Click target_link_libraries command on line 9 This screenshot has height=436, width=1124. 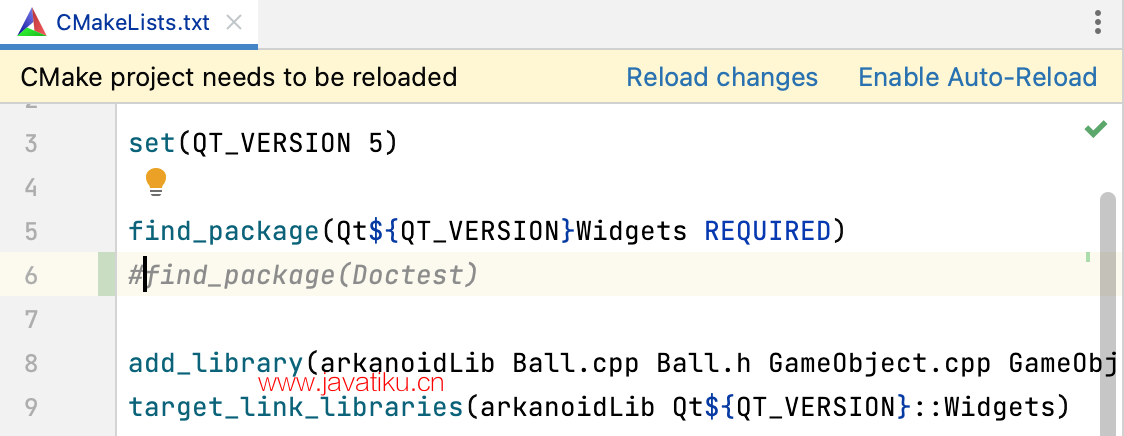click(296, 408)
